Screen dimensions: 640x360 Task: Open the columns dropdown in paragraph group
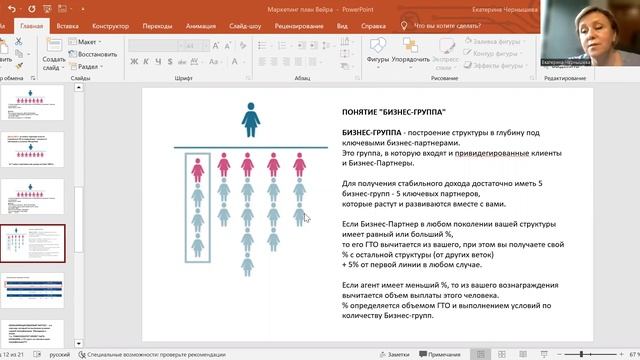(x=314, y=62)
